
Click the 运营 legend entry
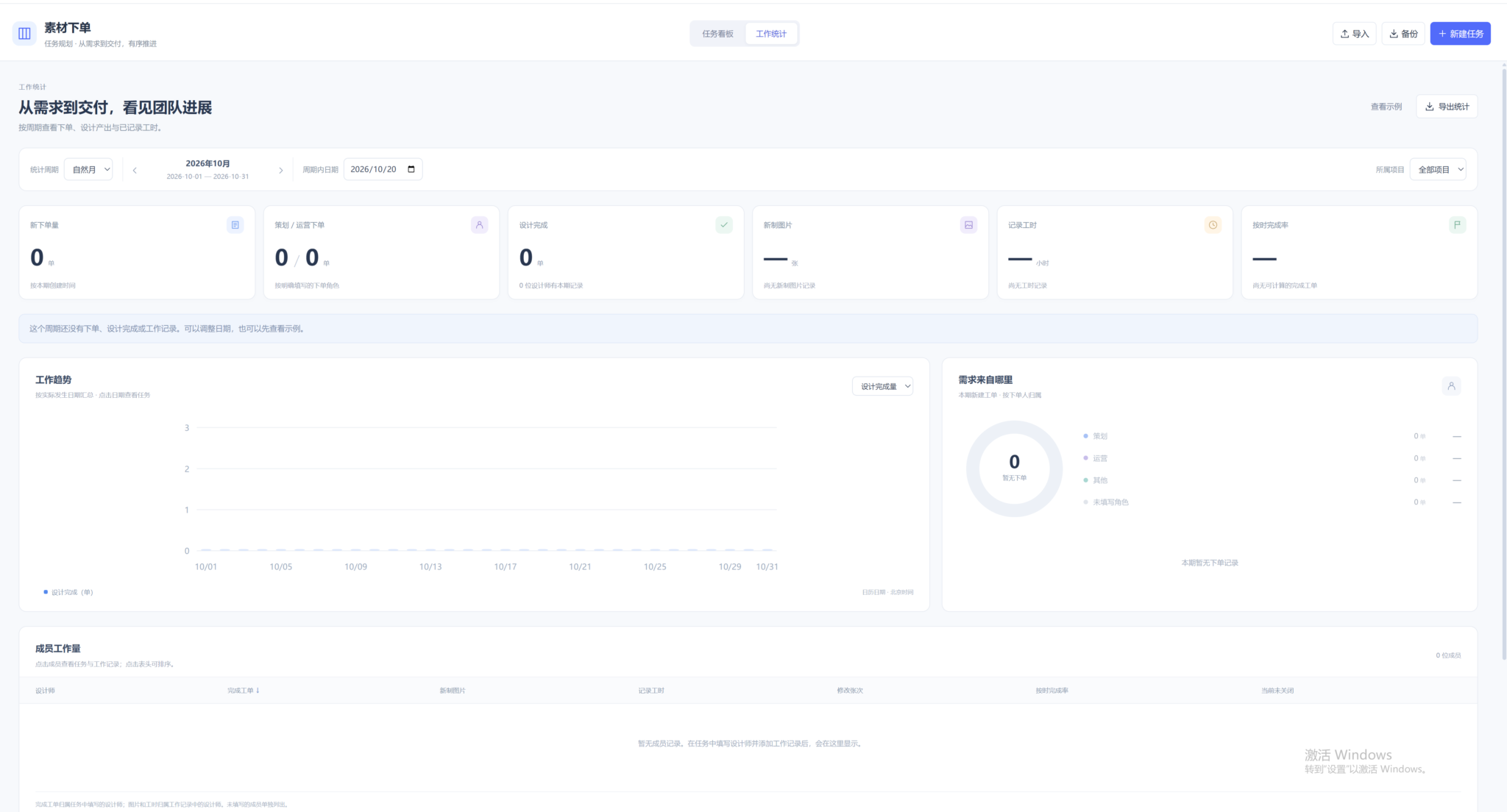coord(1095,458)
